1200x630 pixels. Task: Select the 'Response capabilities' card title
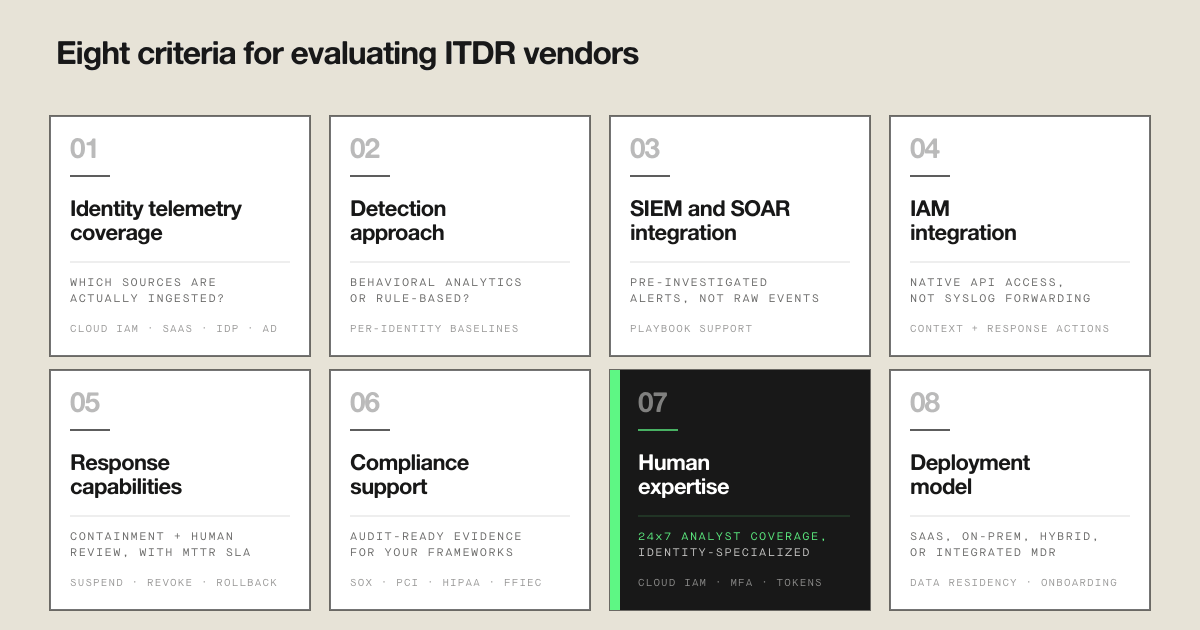(x=126, y=475)
